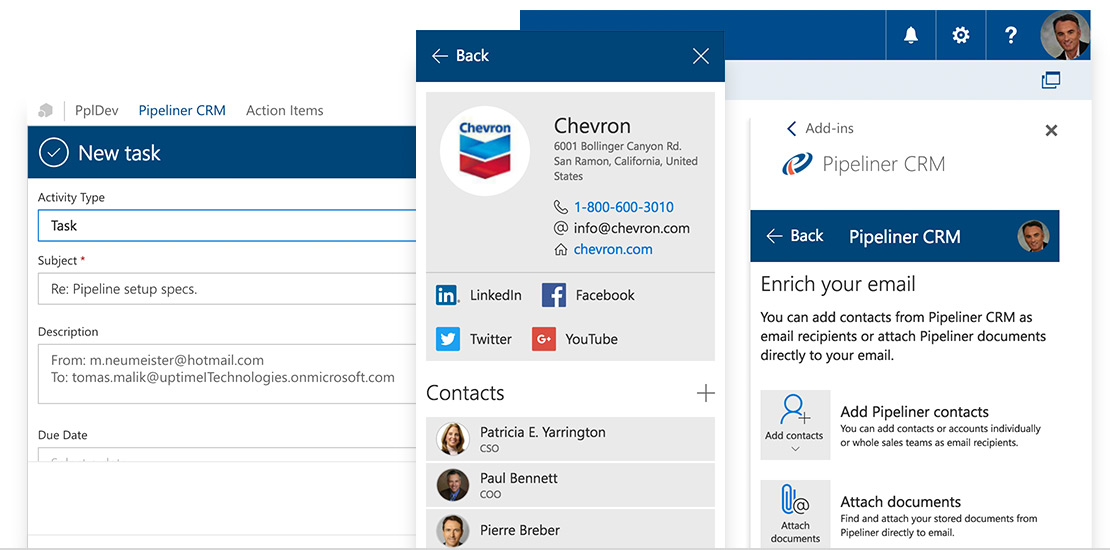Click Attach documents heading text
The image size is (1110, 550).
click(x=900, y=502)
